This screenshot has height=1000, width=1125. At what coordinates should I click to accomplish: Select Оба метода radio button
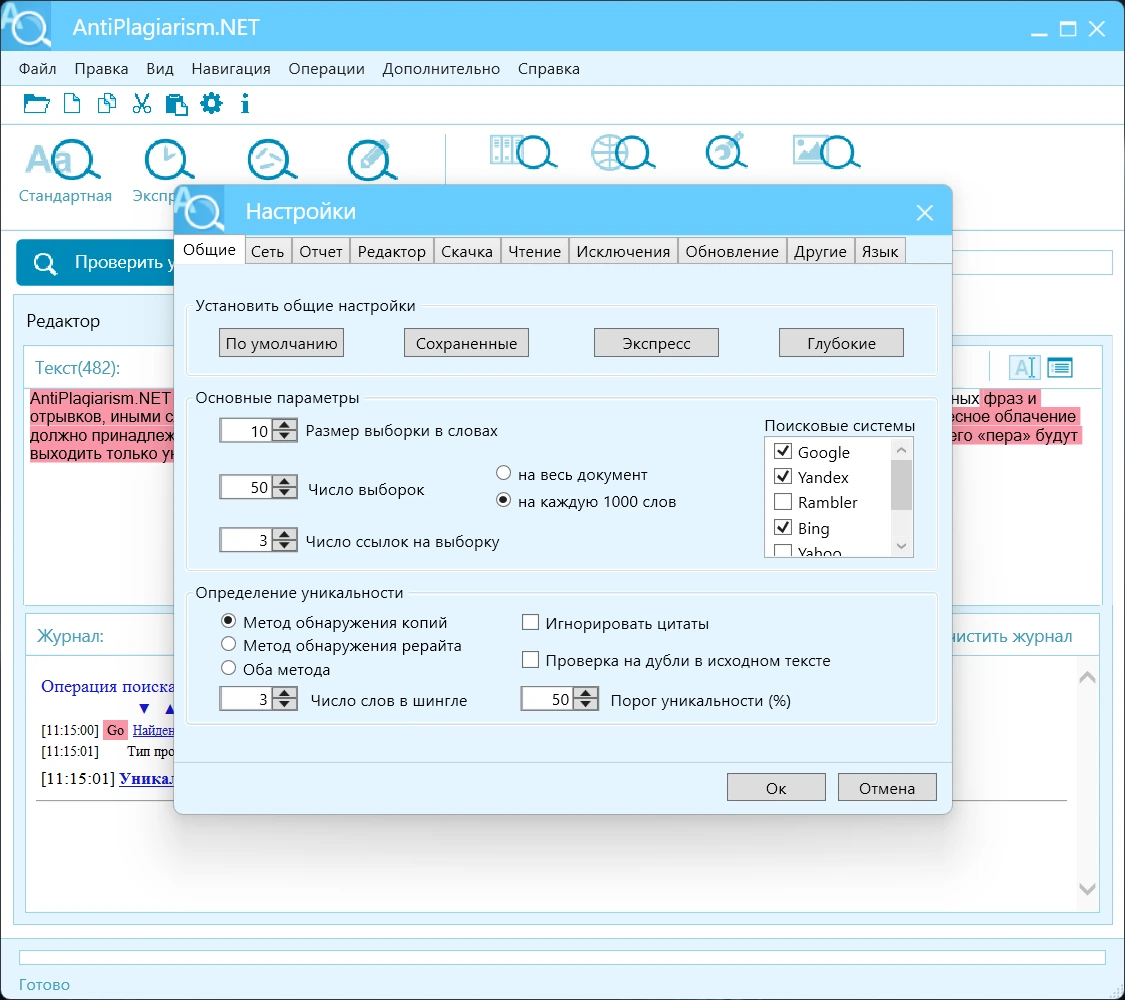point(228,668)
